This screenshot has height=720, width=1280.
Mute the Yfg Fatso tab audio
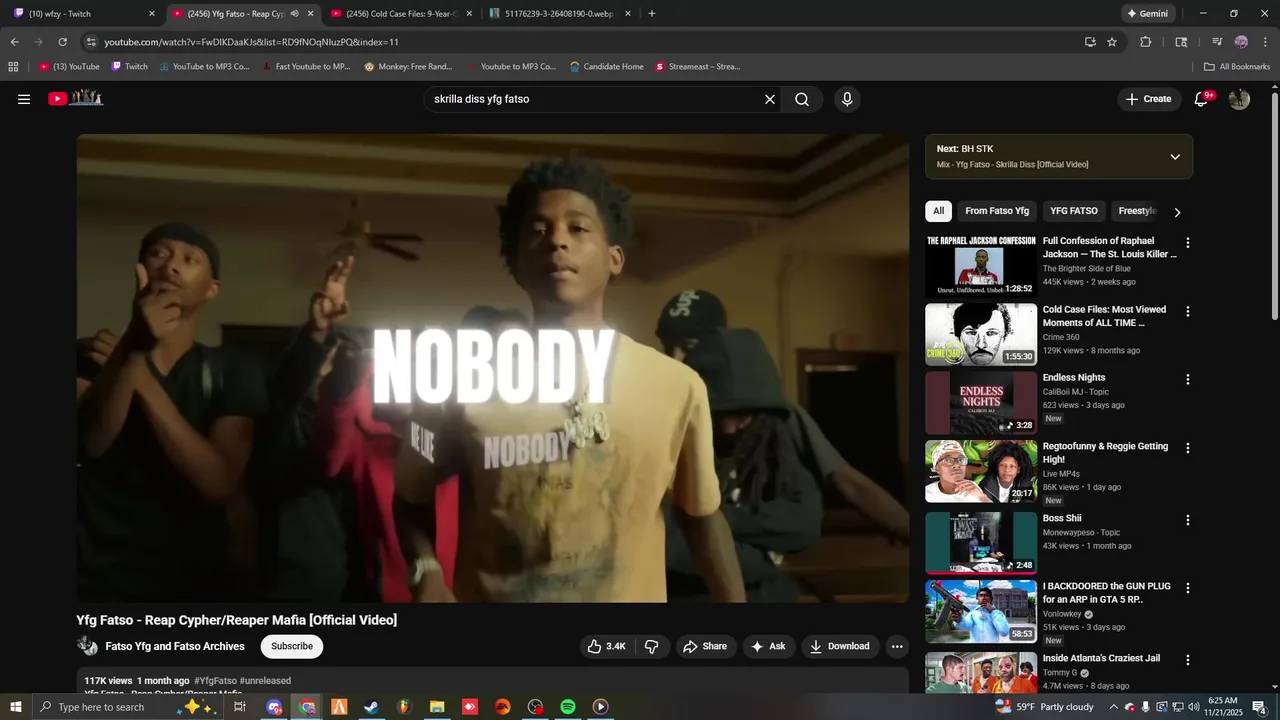(294, 14)
